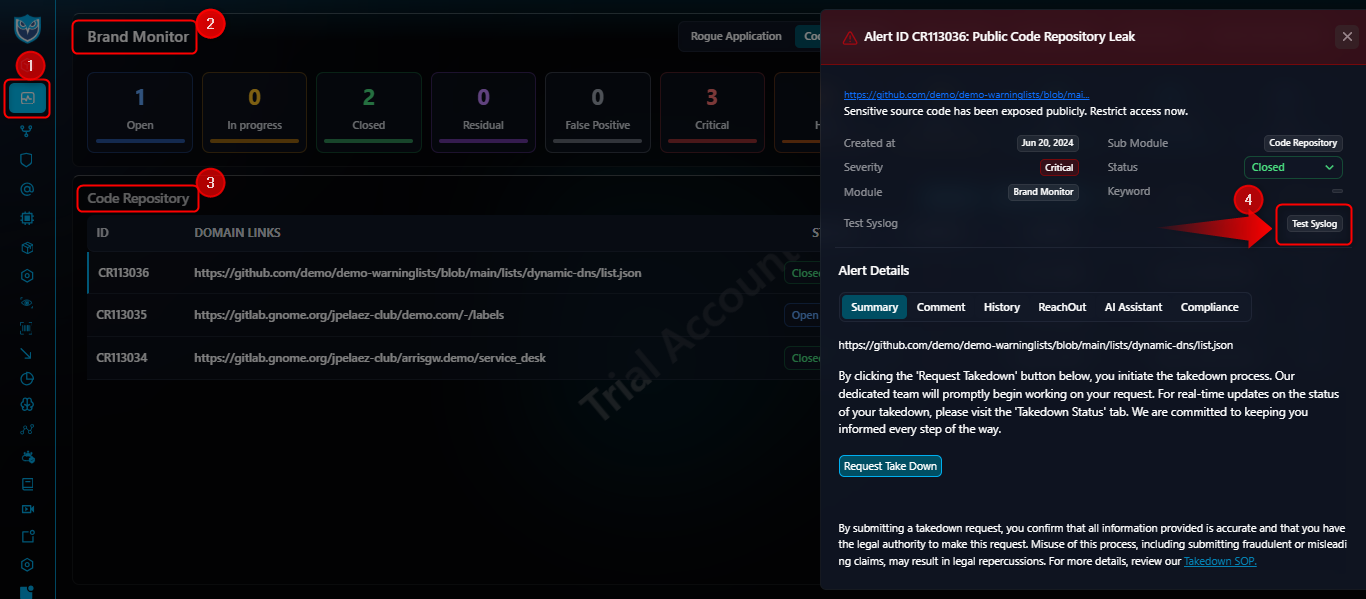The width and height of the screenshot is (1366, 599).
Task: Open the Status dropdown showing Closed
Action: 1293,167
